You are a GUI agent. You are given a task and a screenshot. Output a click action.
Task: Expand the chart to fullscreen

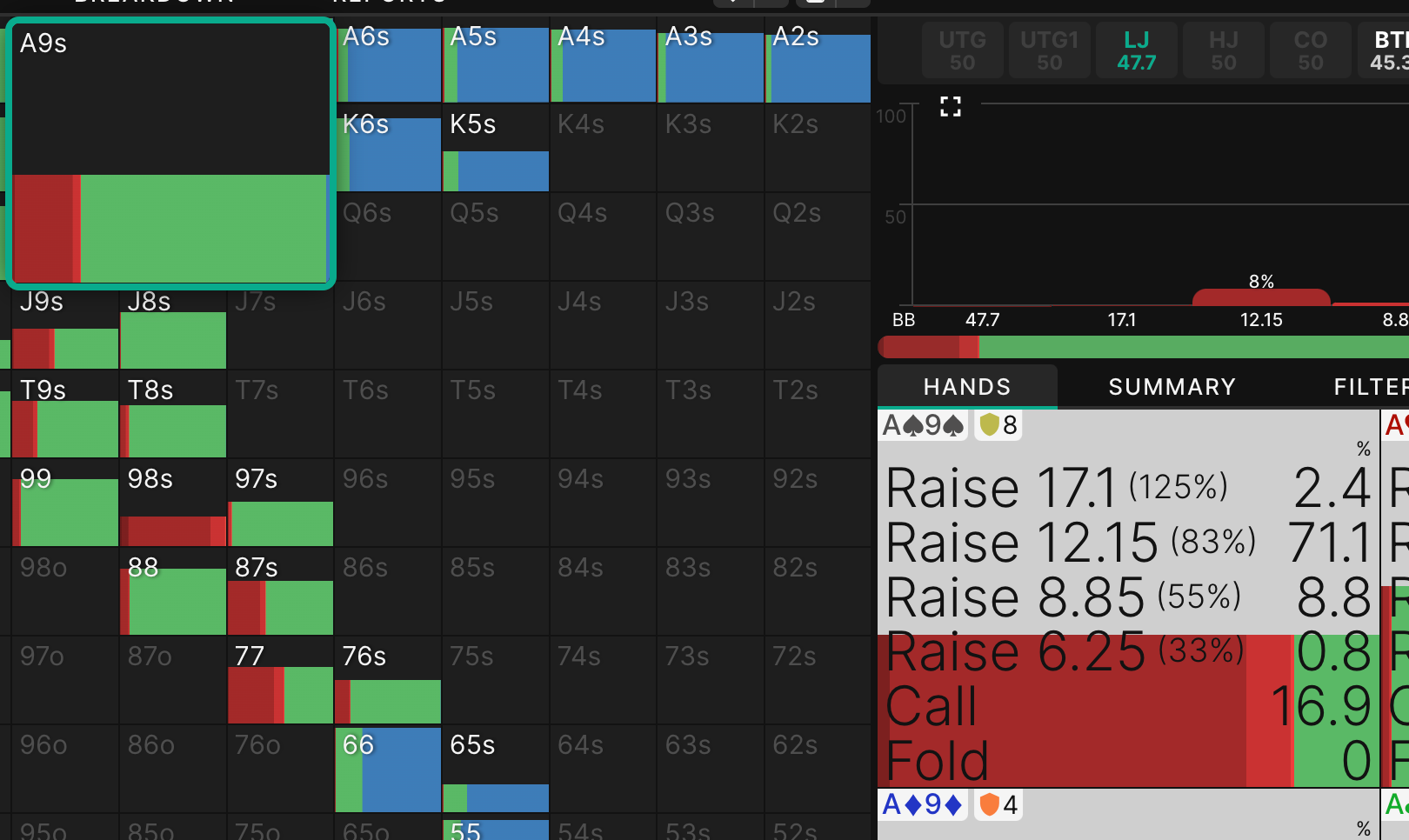(951, 107)
